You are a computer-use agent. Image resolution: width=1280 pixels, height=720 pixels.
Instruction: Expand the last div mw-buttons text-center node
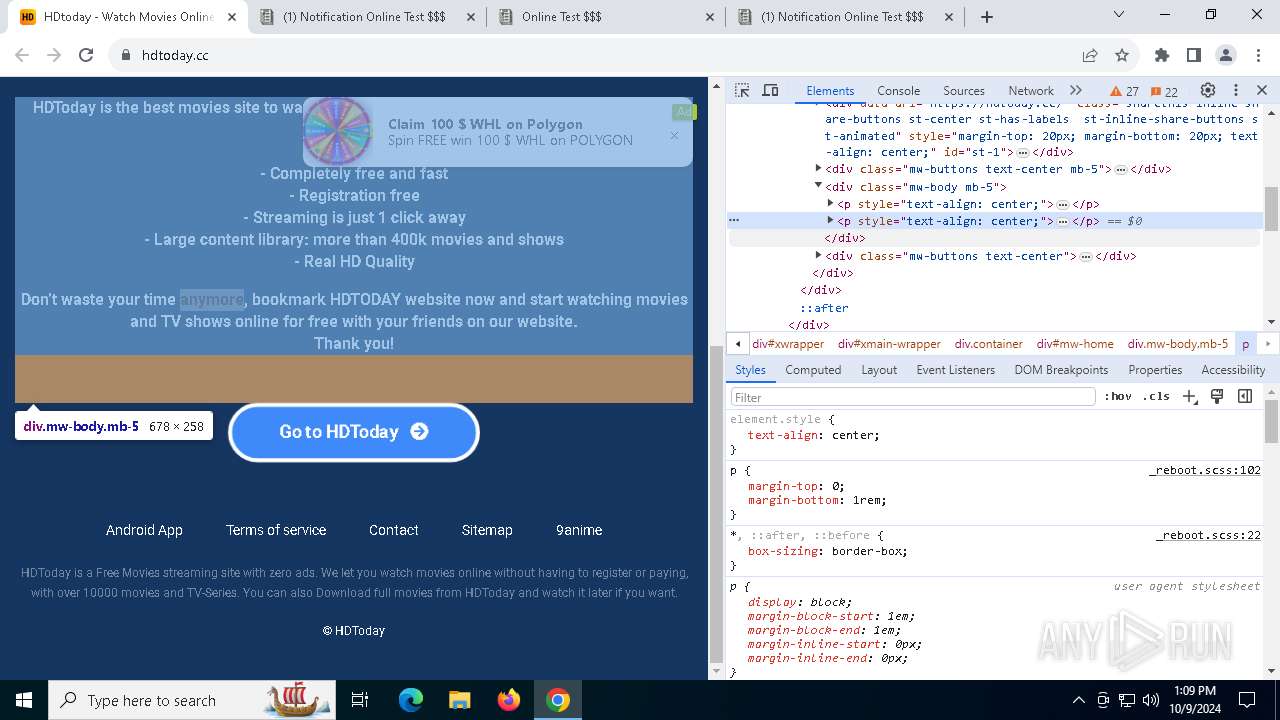tap(818, 256)
